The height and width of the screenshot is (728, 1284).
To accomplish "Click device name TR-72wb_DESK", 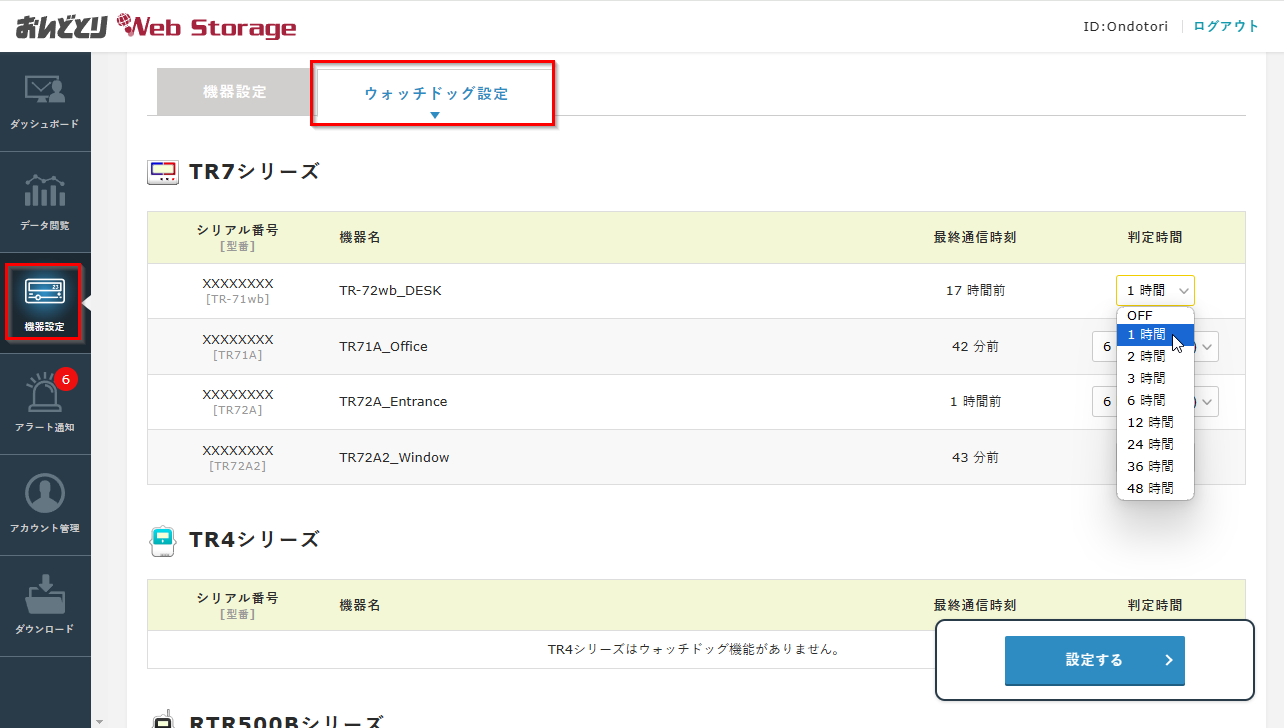I will 390,291.
